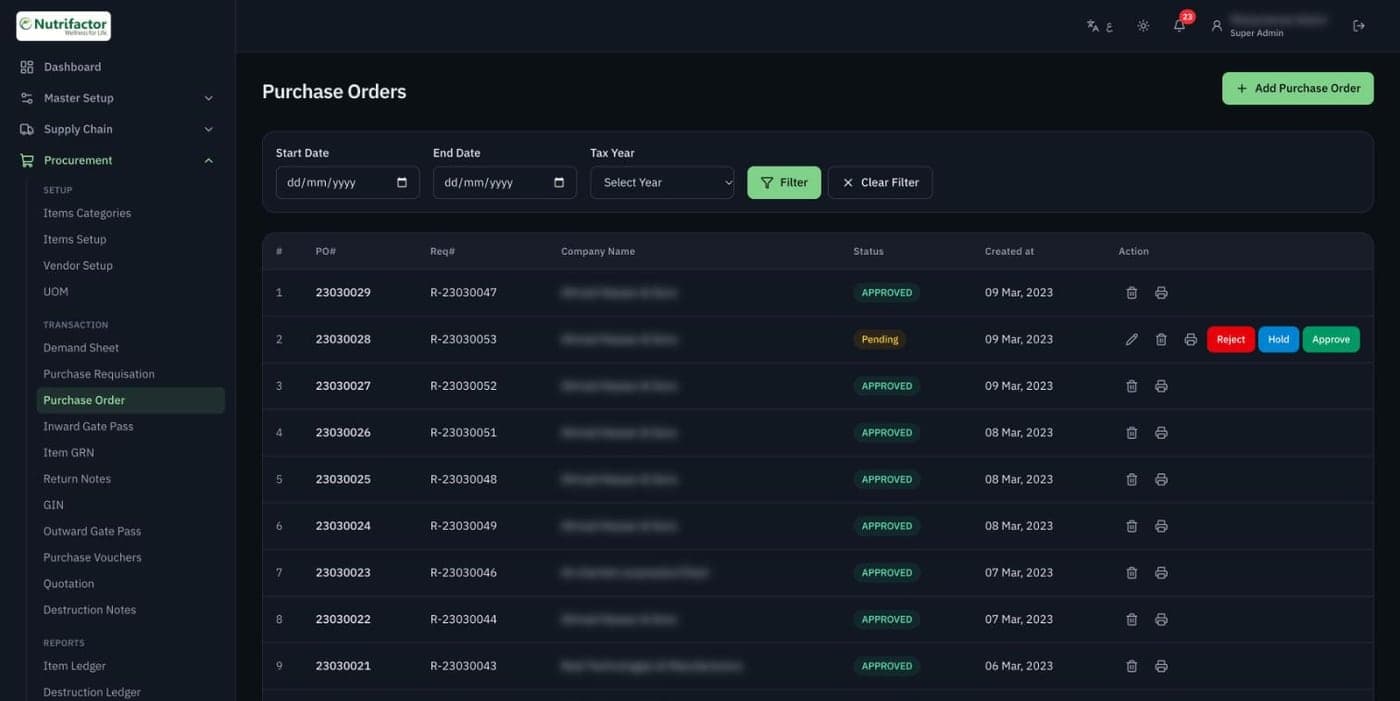The width and height of the screenshot is (1400, 701).
Task: Open Items Categories in sidebar
Action: coord(87,213)
